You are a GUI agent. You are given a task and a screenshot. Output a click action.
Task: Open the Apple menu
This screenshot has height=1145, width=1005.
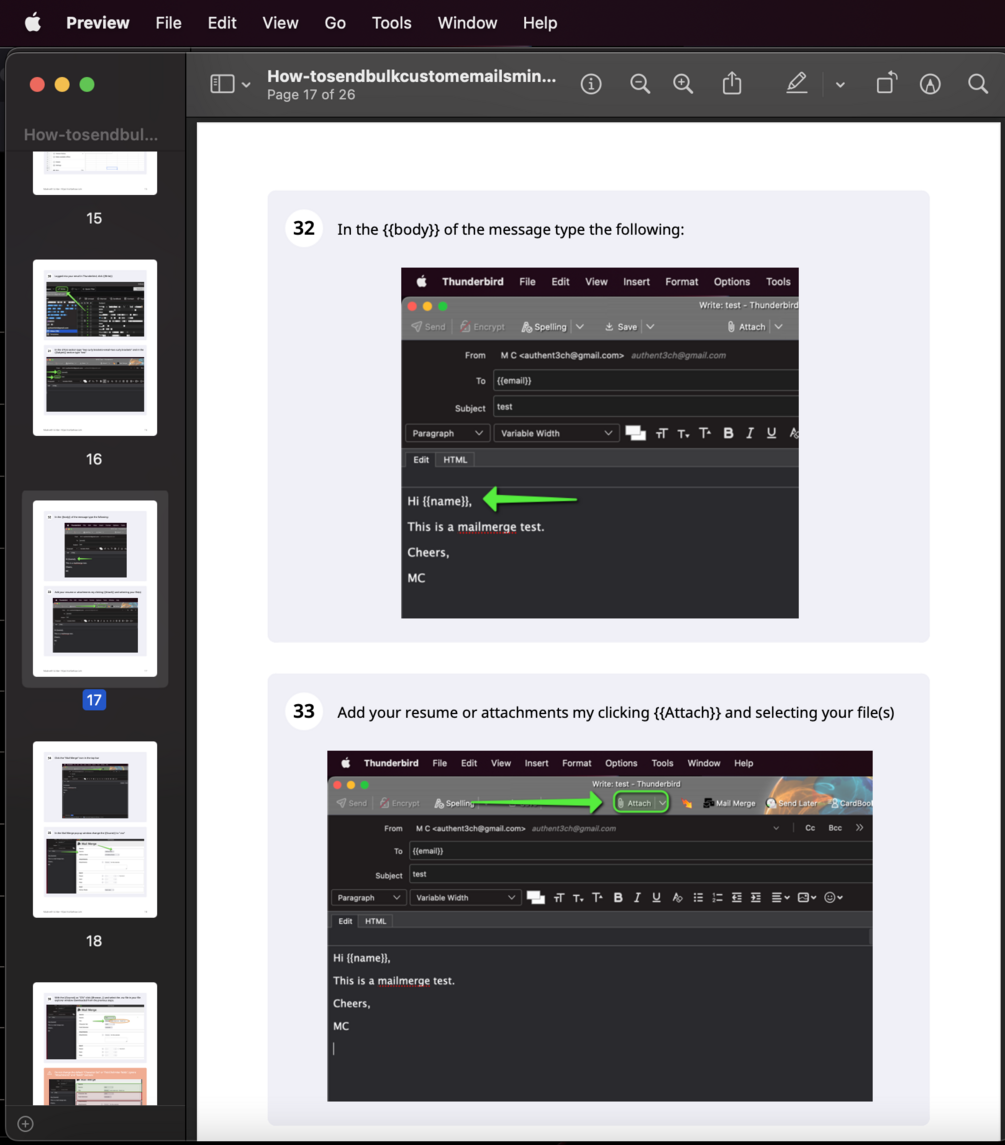(33, 23)
